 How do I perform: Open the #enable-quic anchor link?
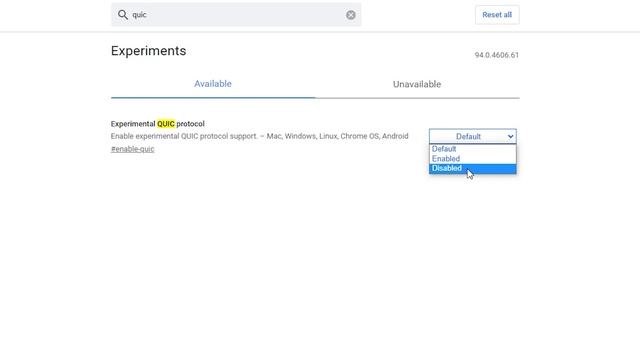133,149
